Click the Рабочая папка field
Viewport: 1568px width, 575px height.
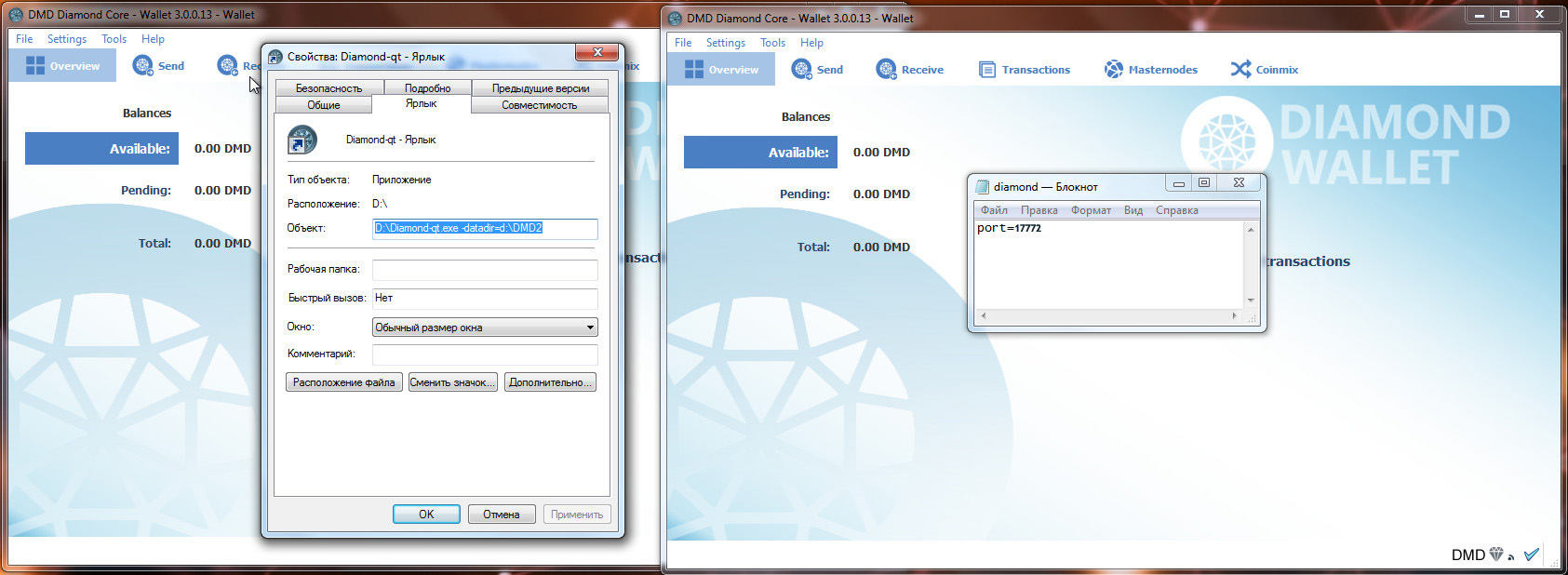(485, 270)
